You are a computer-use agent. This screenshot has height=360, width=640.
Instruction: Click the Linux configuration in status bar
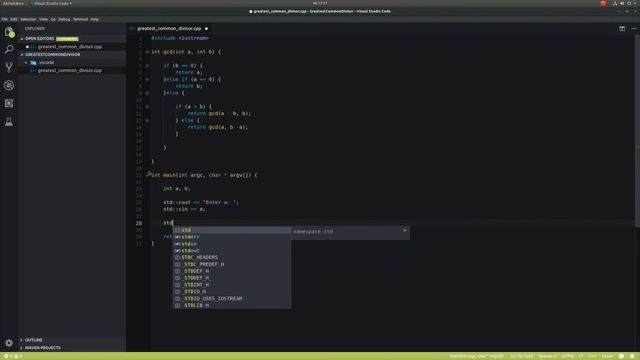pyautogui.click(x=607, y=356)
